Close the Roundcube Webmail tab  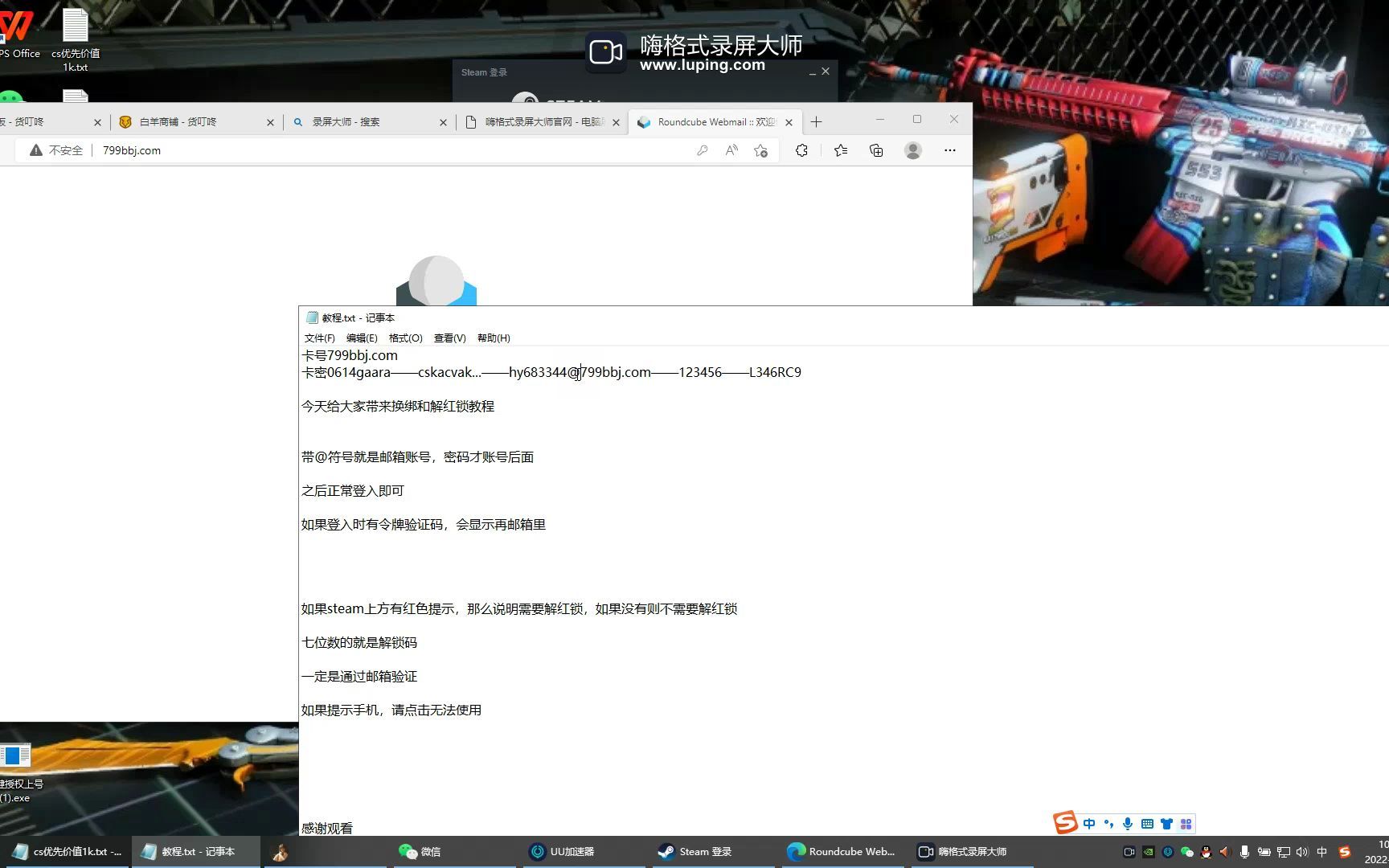pos(789,122)
